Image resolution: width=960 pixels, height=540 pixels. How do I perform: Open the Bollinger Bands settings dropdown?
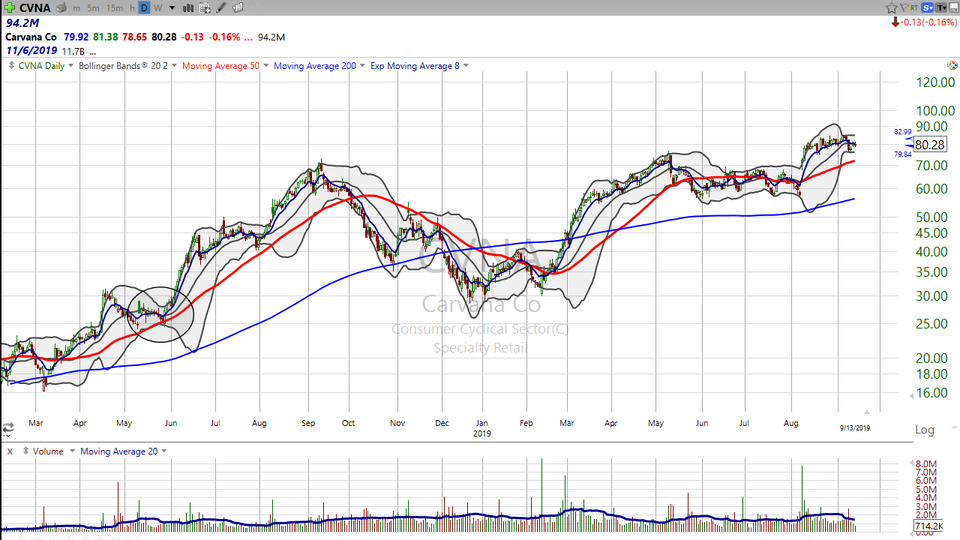[x=174, y=66]
